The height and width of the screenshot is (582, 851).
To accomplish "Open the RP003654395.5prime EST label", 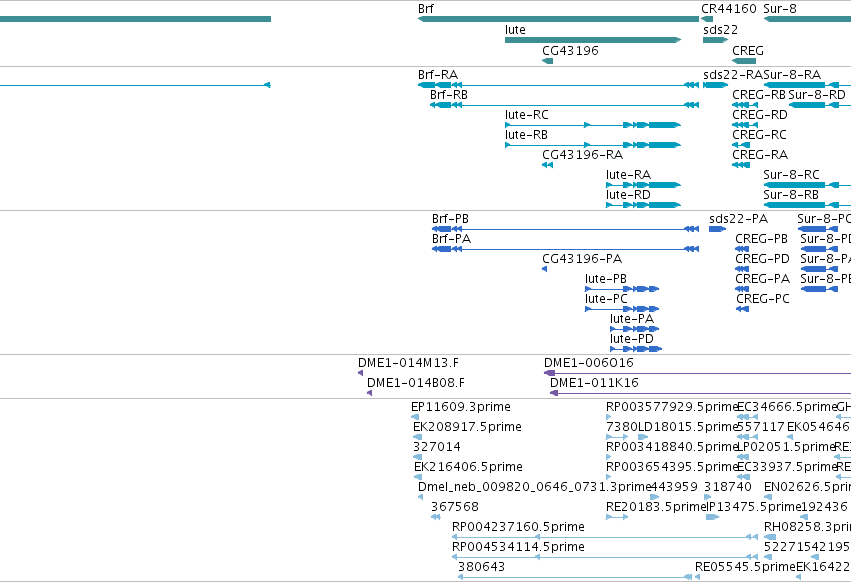I will 672,467.
